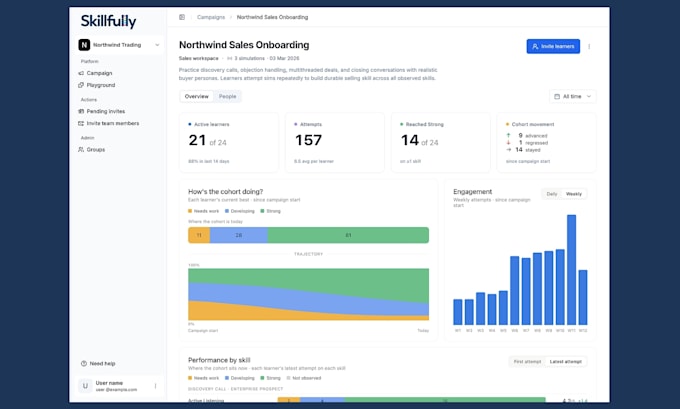Click the W6 bar in Engagement chart
The image size is (680, 409).
tap(515, 291)
